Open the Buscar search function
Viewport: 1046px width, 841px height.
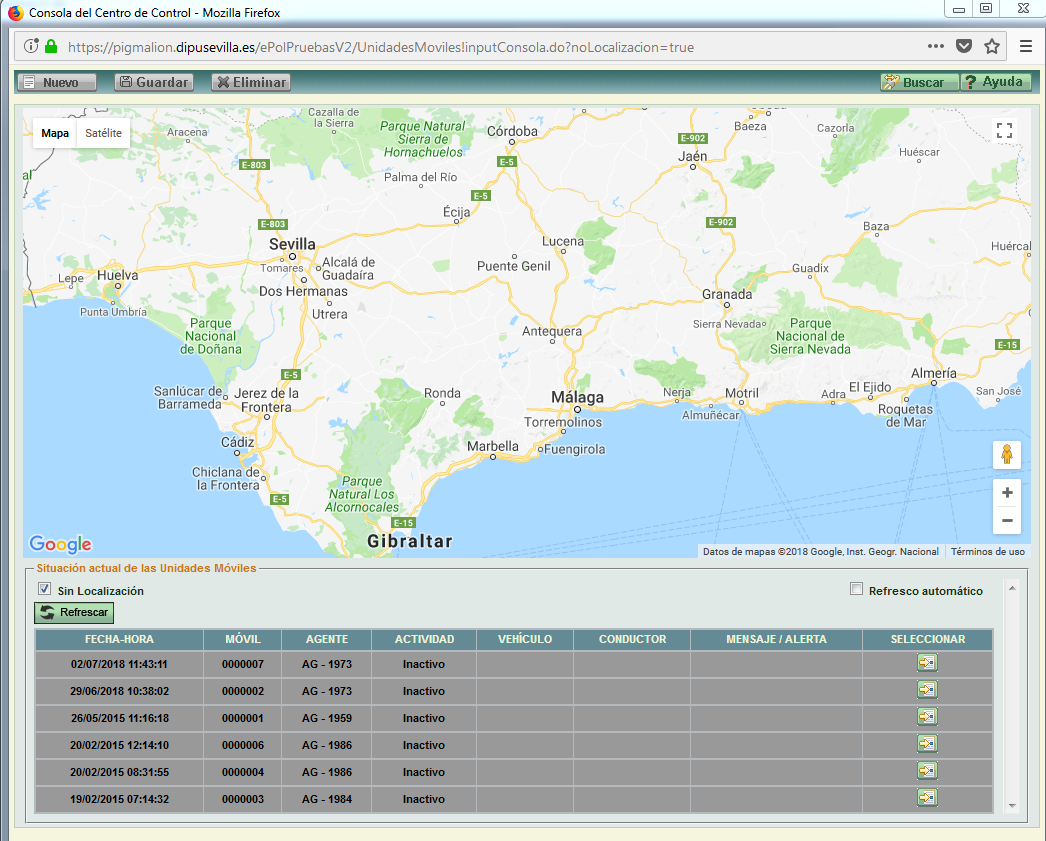tap(918, 83)
